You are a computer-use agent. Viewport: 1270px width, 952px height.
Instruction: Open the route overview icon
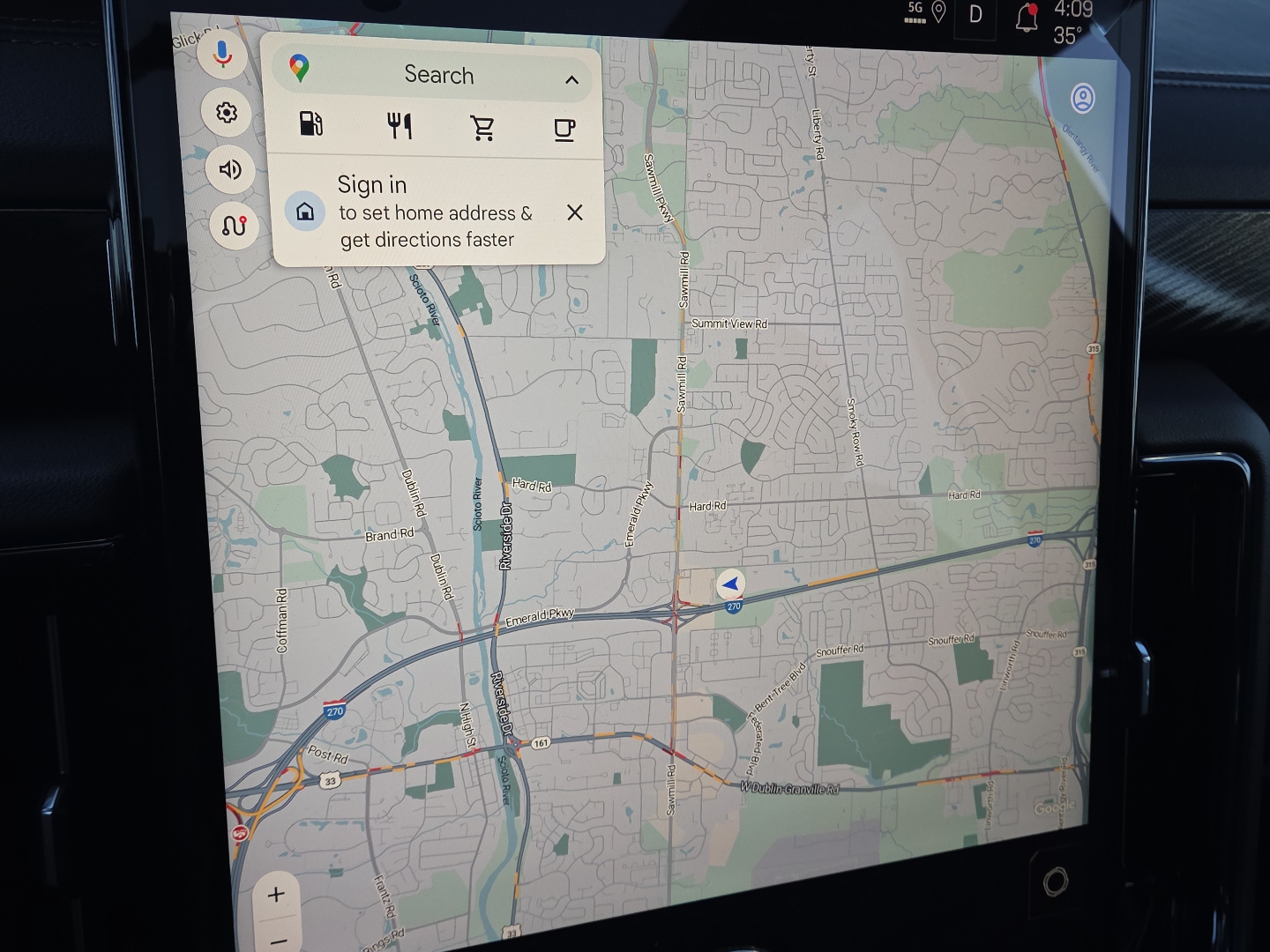(x=235, y=227)
